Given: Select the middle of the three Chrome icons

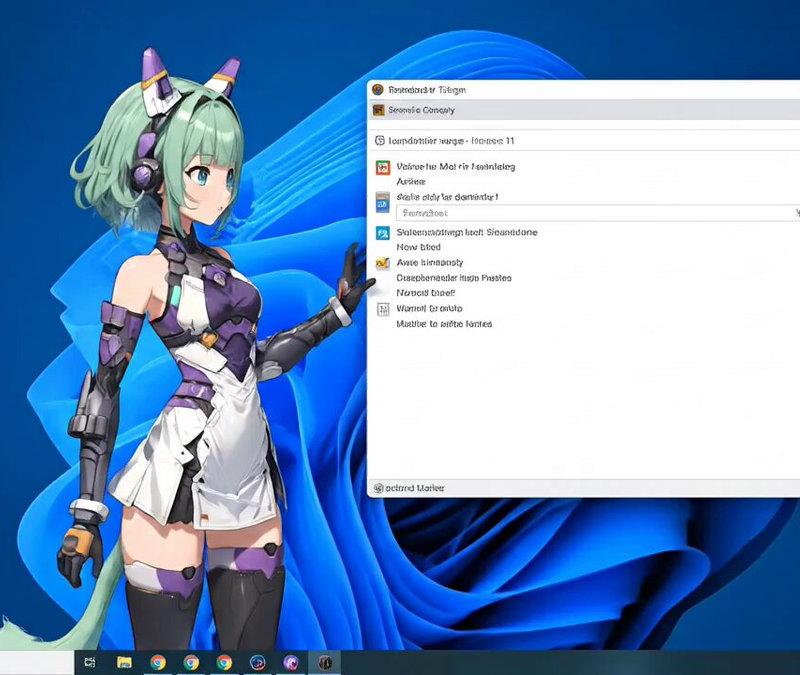Looking at the screenshot, I should tap(191, 662).
